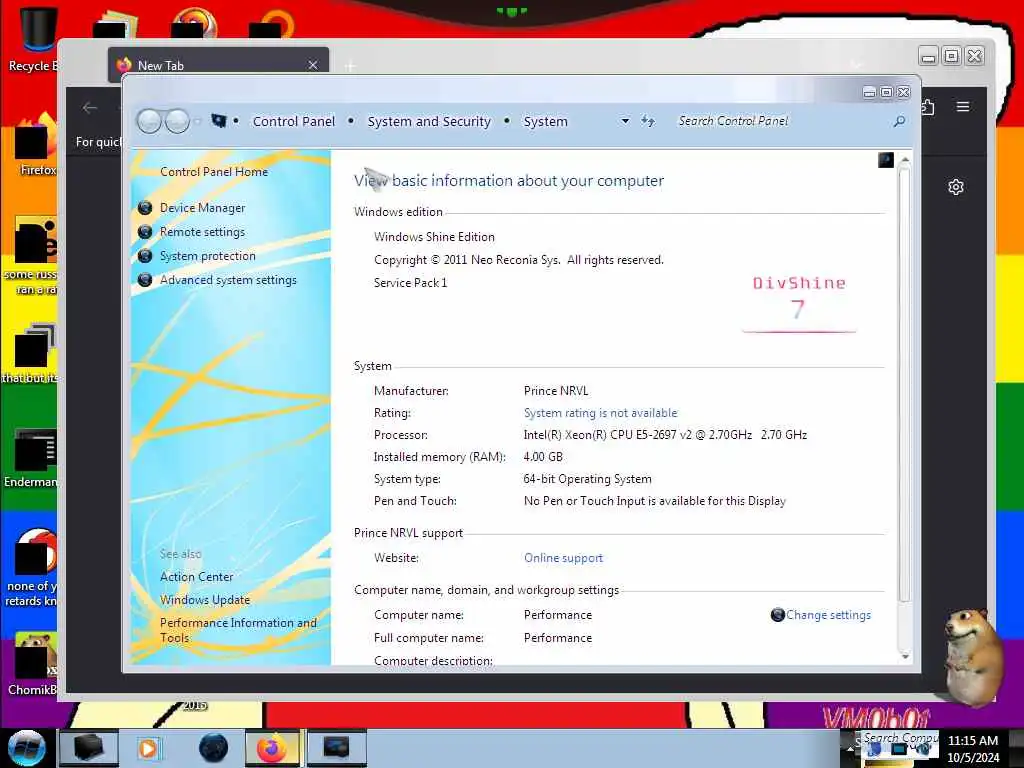Click the scroll down arrow in System window

pyautogui.click(x=904, y=656)
